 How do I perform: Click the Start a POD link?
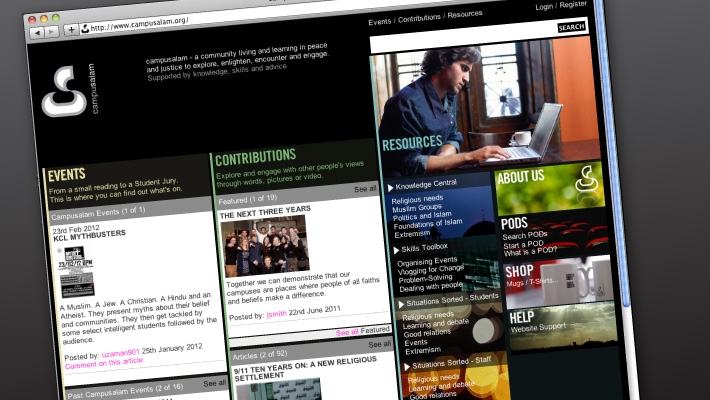point(523,244)
